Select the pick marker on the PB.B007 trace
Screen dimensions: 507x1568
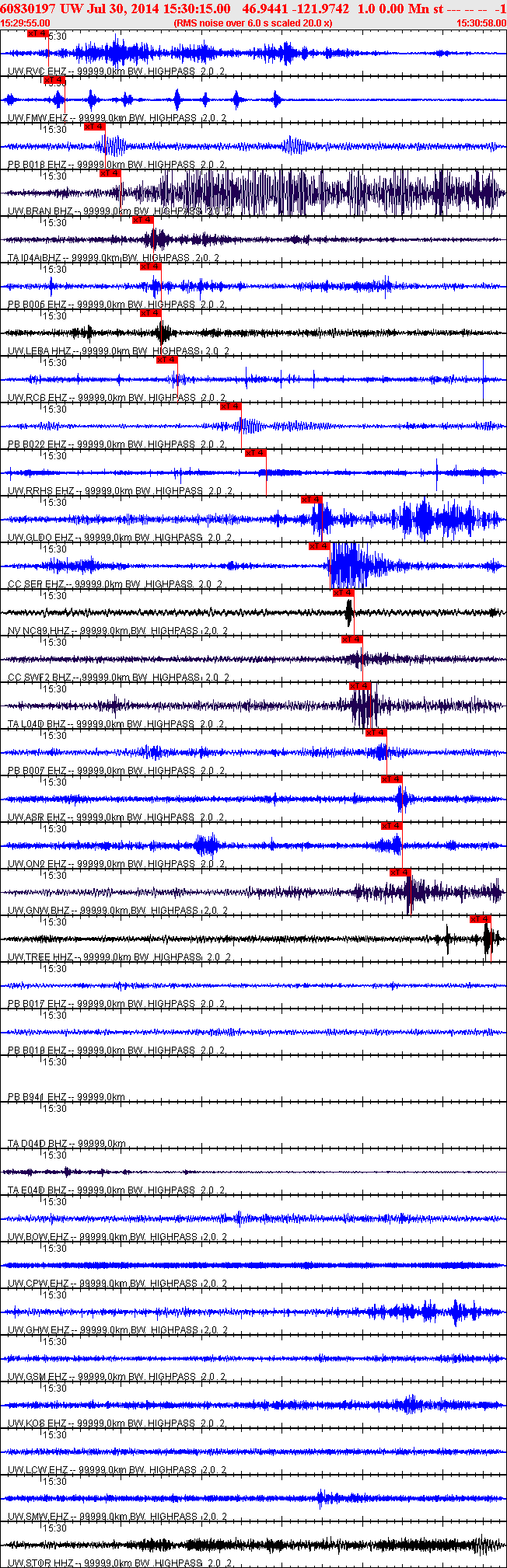pyautogui.click(x=376, y=733)
